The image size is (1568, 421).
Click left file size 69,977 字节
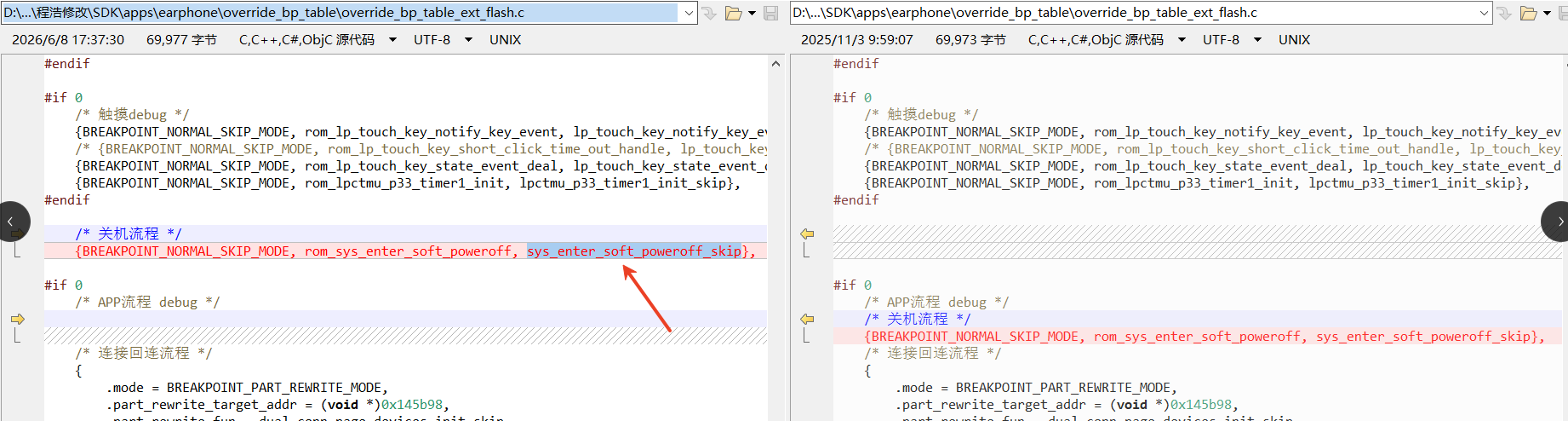coord(181,40)
